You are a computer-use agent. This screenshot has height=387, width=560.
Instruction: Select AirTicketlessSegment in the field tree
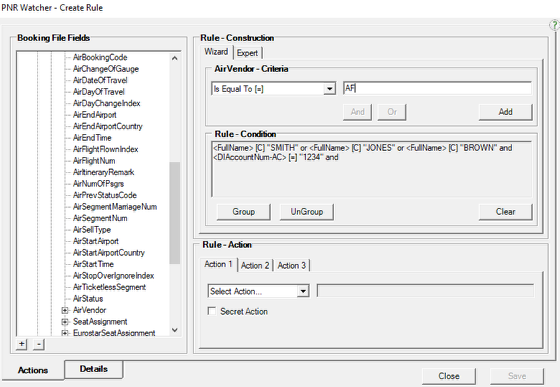point(109,287)
